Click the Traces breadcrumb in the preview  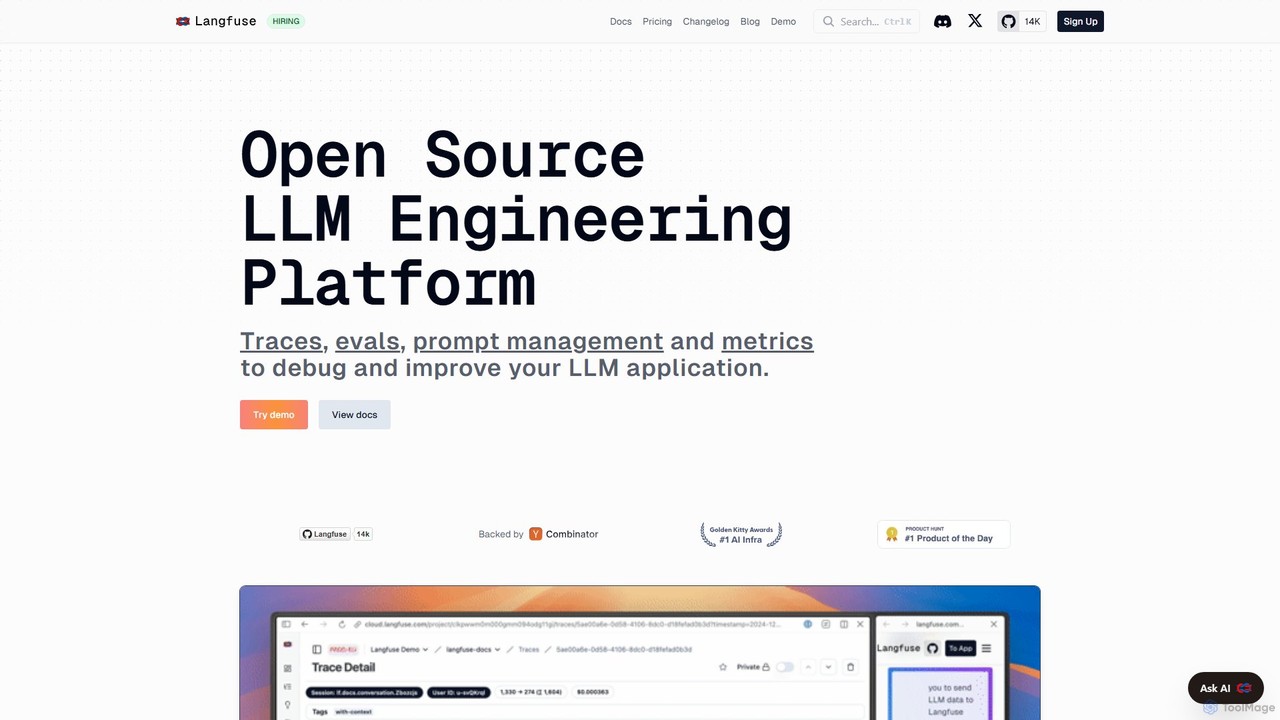point(529,649)
